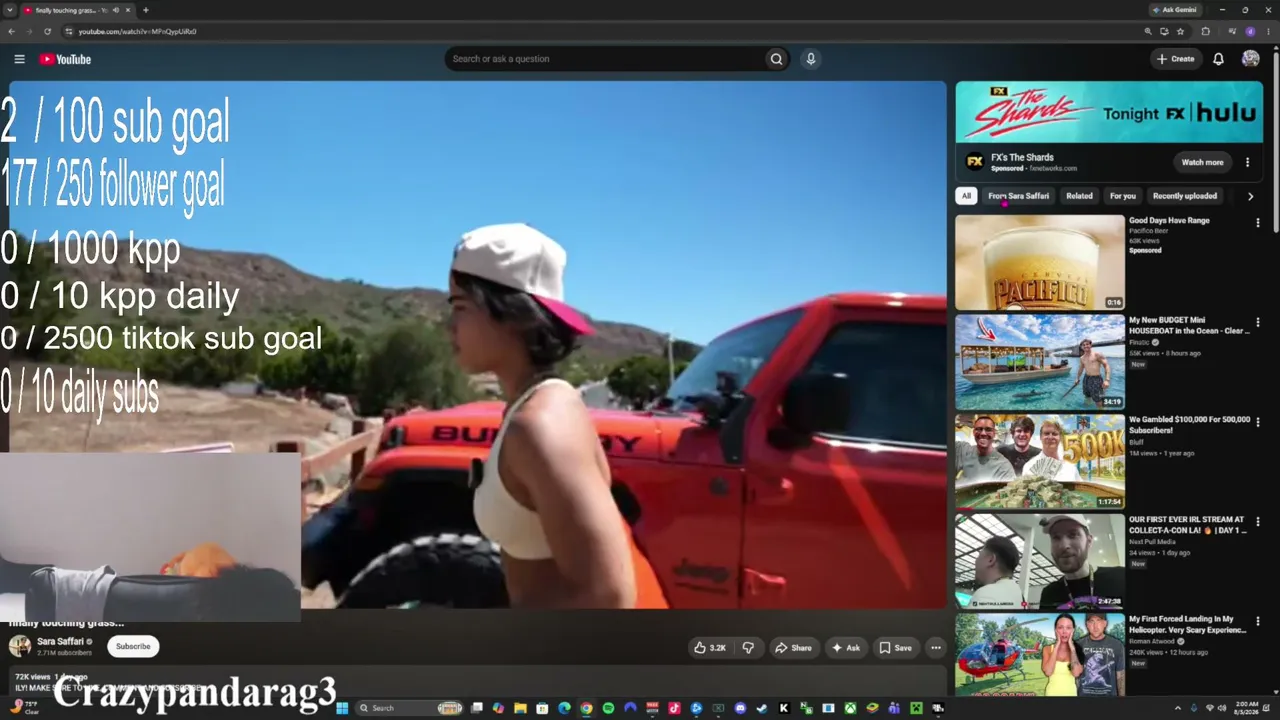
Task: Open menu for First Forced Landing video
Action: point(1258,622)
